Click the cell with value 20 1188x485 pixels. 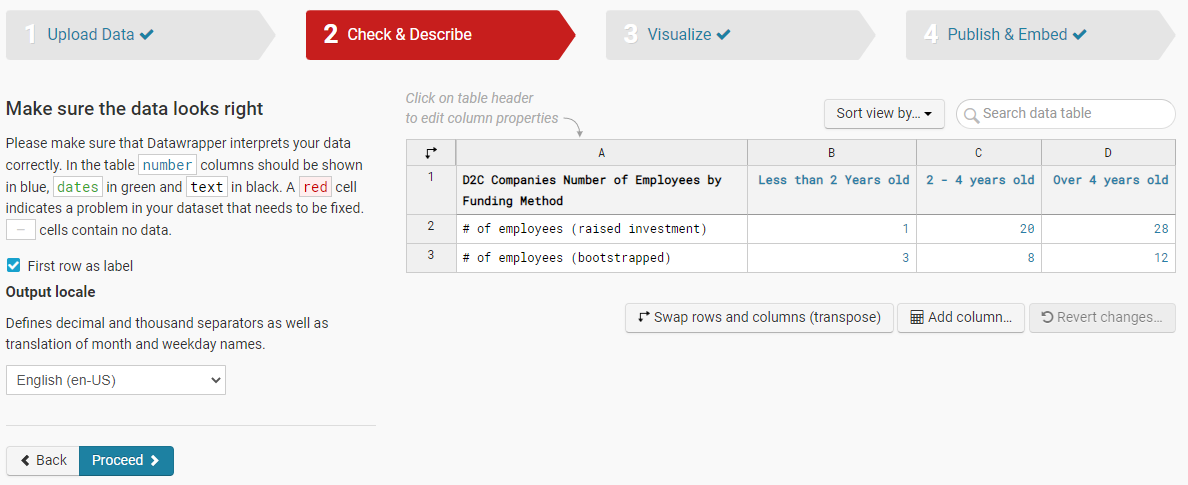[978, 229]
